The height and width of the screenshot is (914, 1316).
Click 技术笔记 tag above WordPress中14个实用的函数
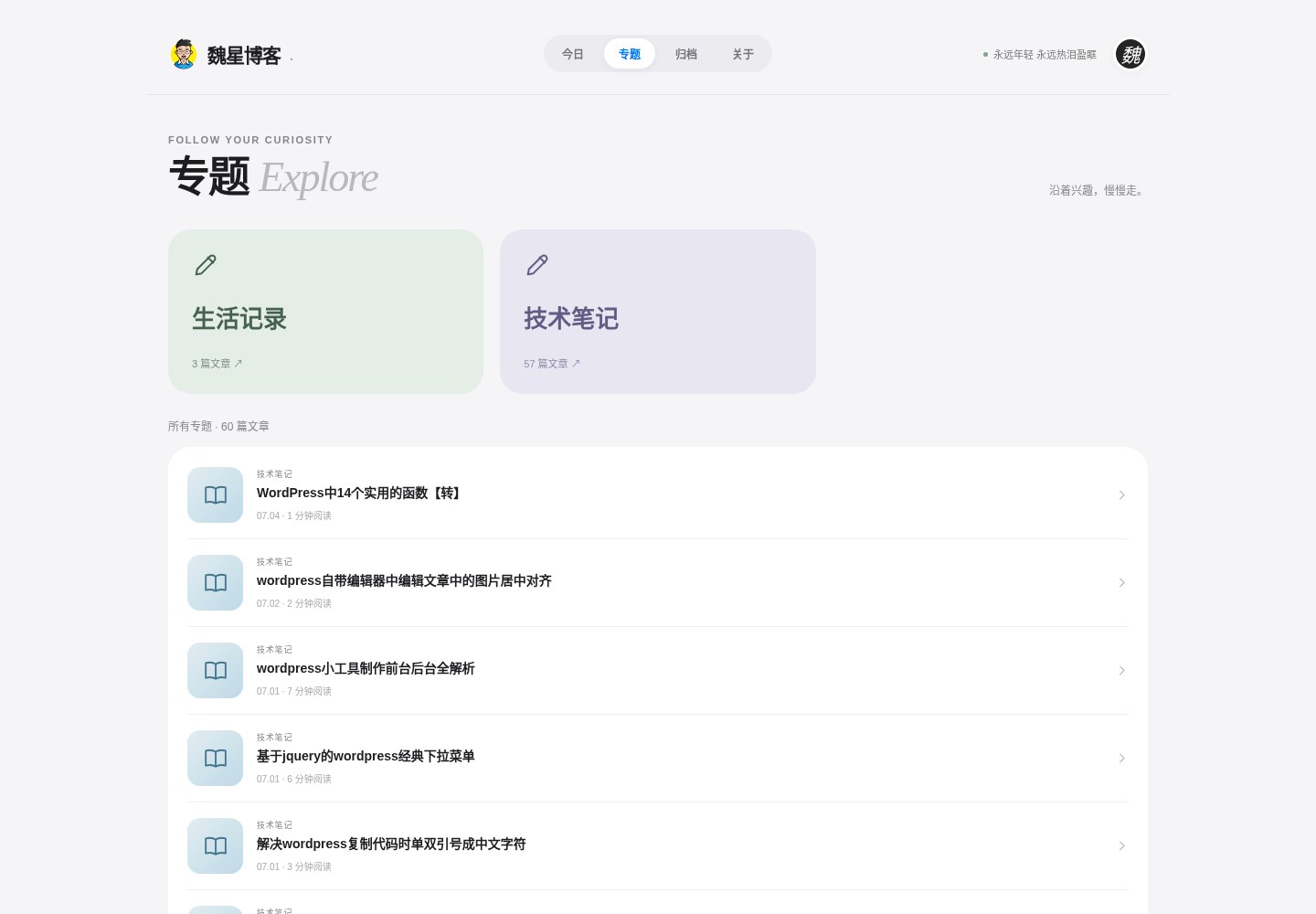(x=274, y=474)
